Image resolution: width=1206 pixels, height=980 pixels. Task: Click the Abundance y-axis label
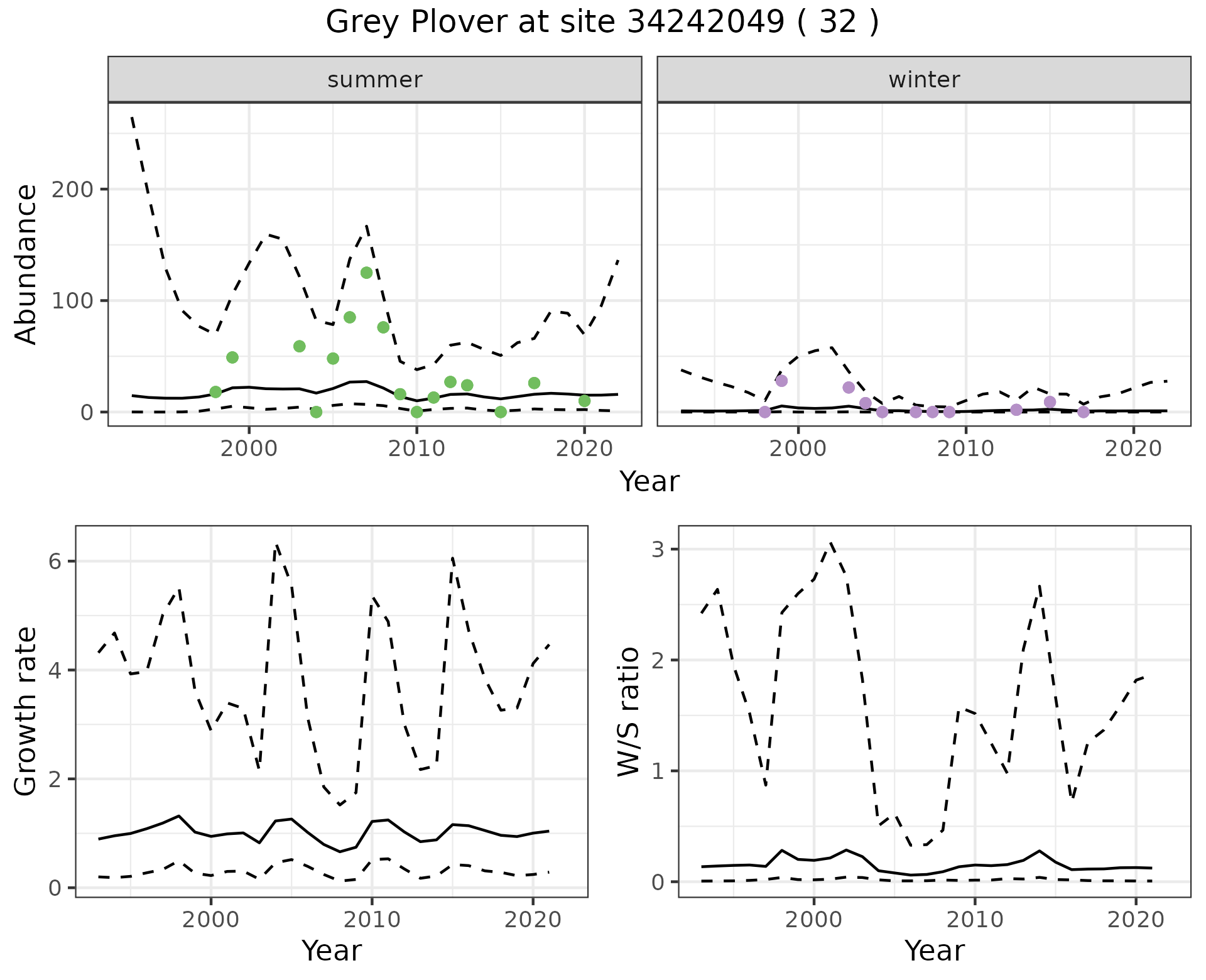(26, 264)
